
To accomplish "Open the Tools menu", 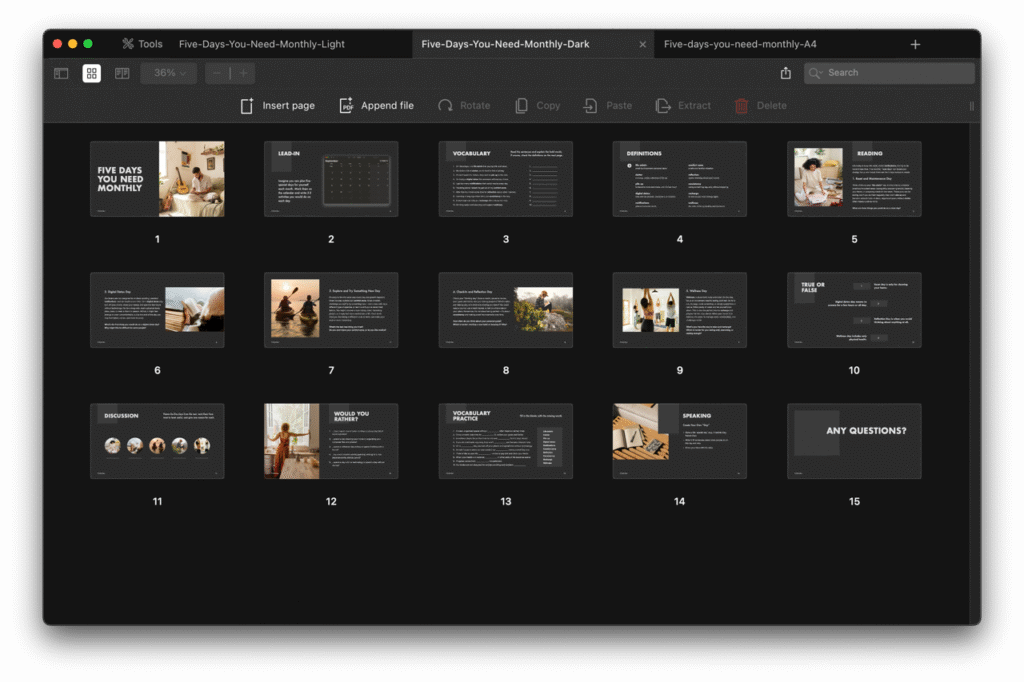I will pos(142,44).
